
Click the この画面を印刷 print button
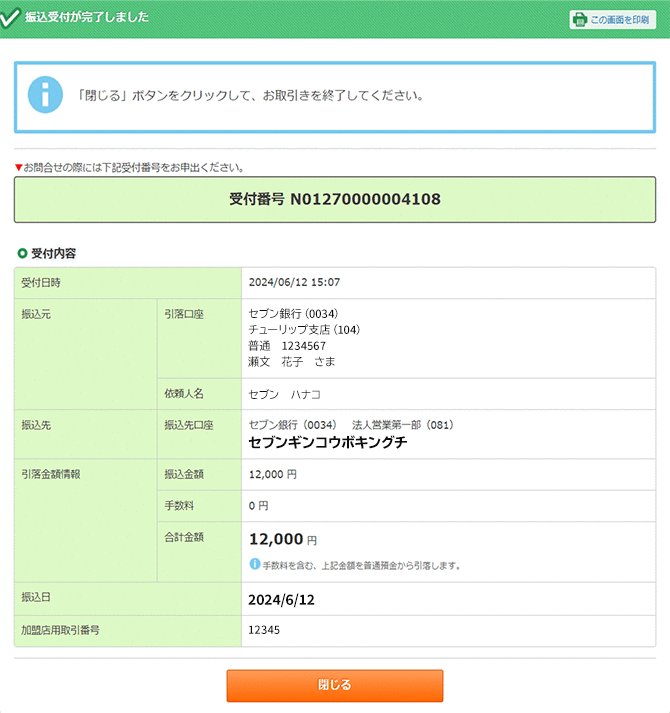(x=612, y=20)
